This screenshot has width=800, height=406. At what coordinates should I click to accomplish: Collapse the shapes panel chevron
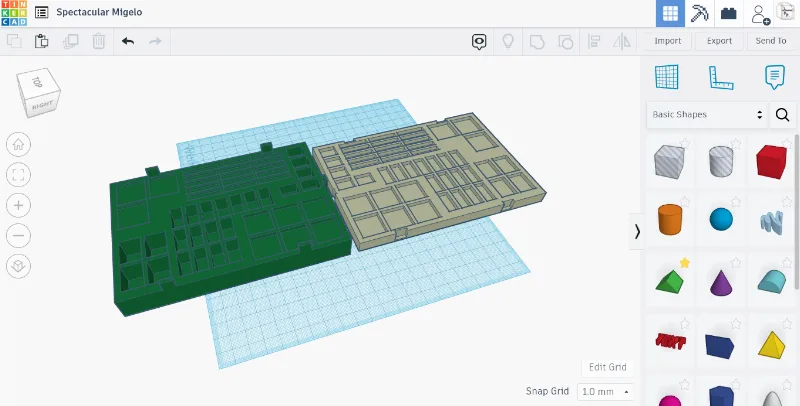pos(637,232)
